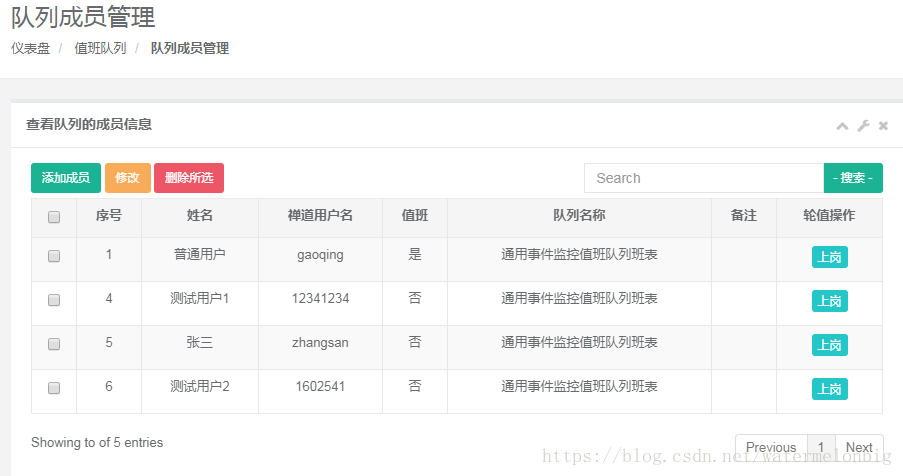Go to the Previous page
The height and width of the screenshot is (476, 903).
point(771,447)
